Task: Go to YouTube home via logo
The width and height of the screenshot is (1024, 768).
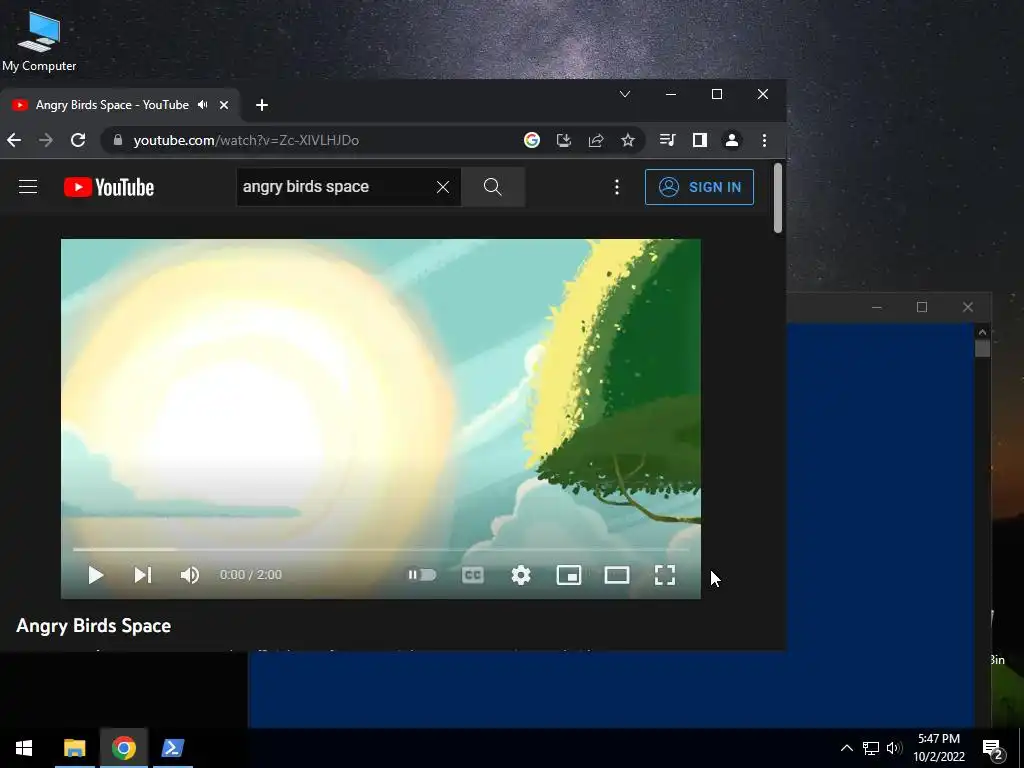Action: point(109,187)
